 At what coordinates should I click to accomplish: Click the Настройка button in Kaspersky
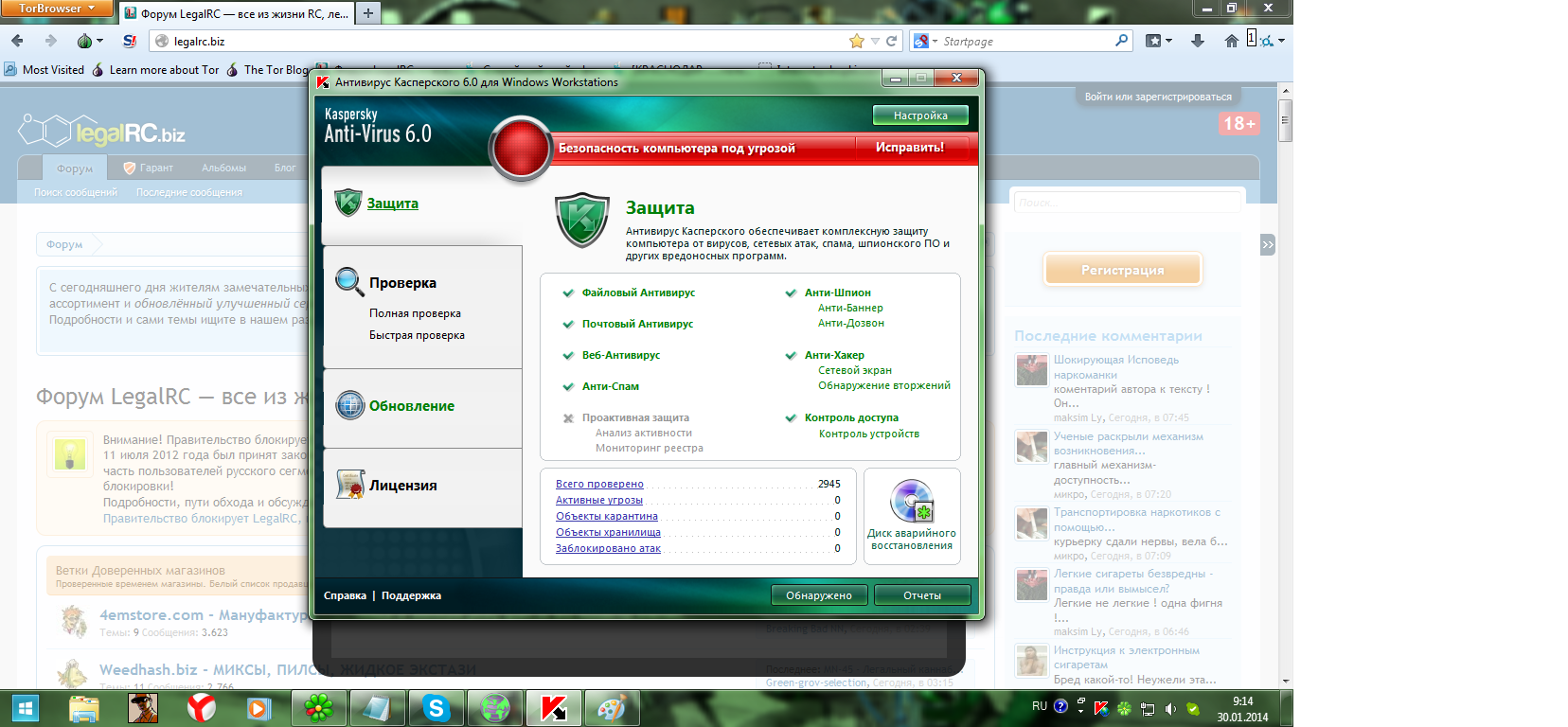coord(920,115)
